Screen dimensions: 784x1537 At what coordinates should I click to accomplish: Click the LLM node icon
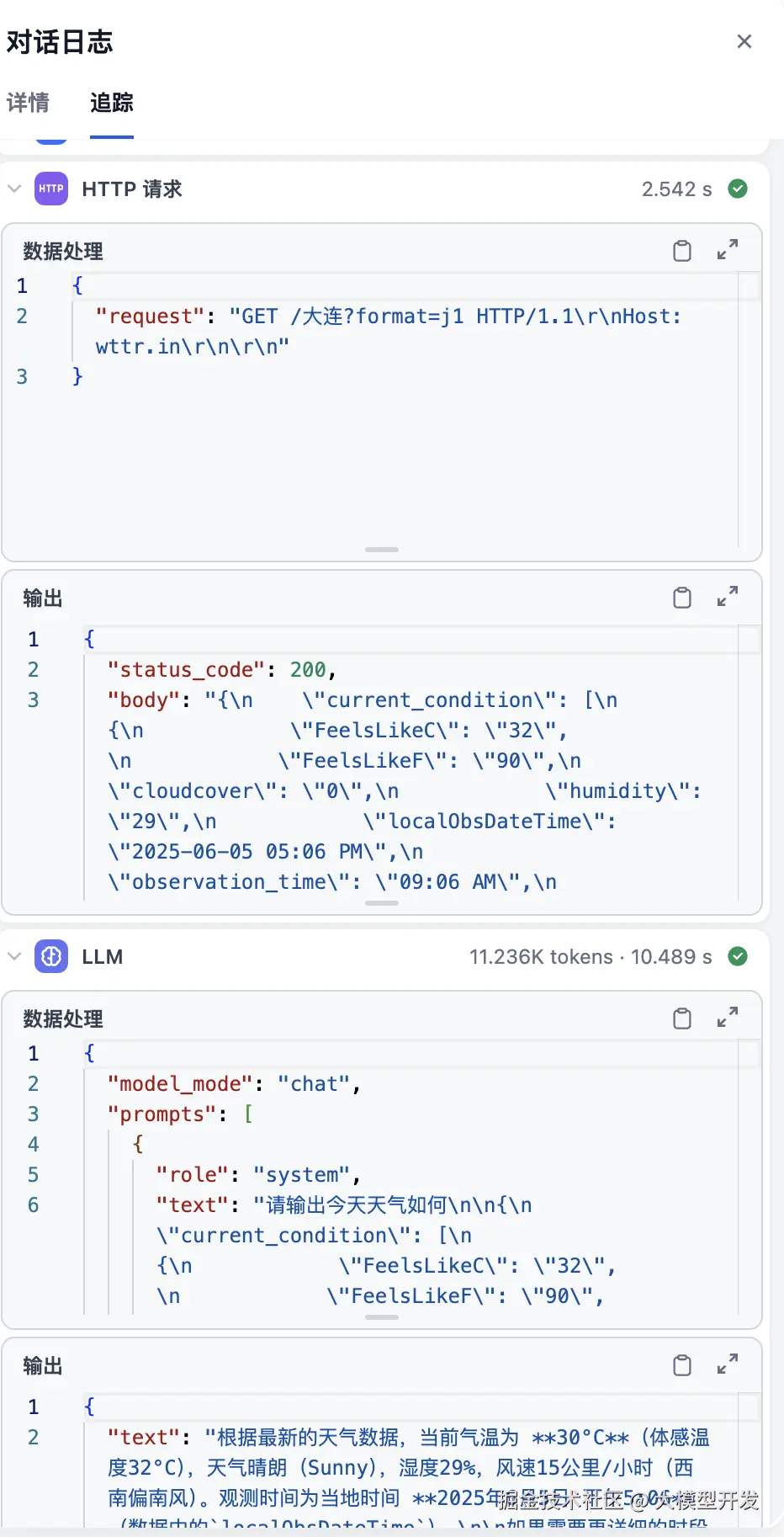coord(51,956)
